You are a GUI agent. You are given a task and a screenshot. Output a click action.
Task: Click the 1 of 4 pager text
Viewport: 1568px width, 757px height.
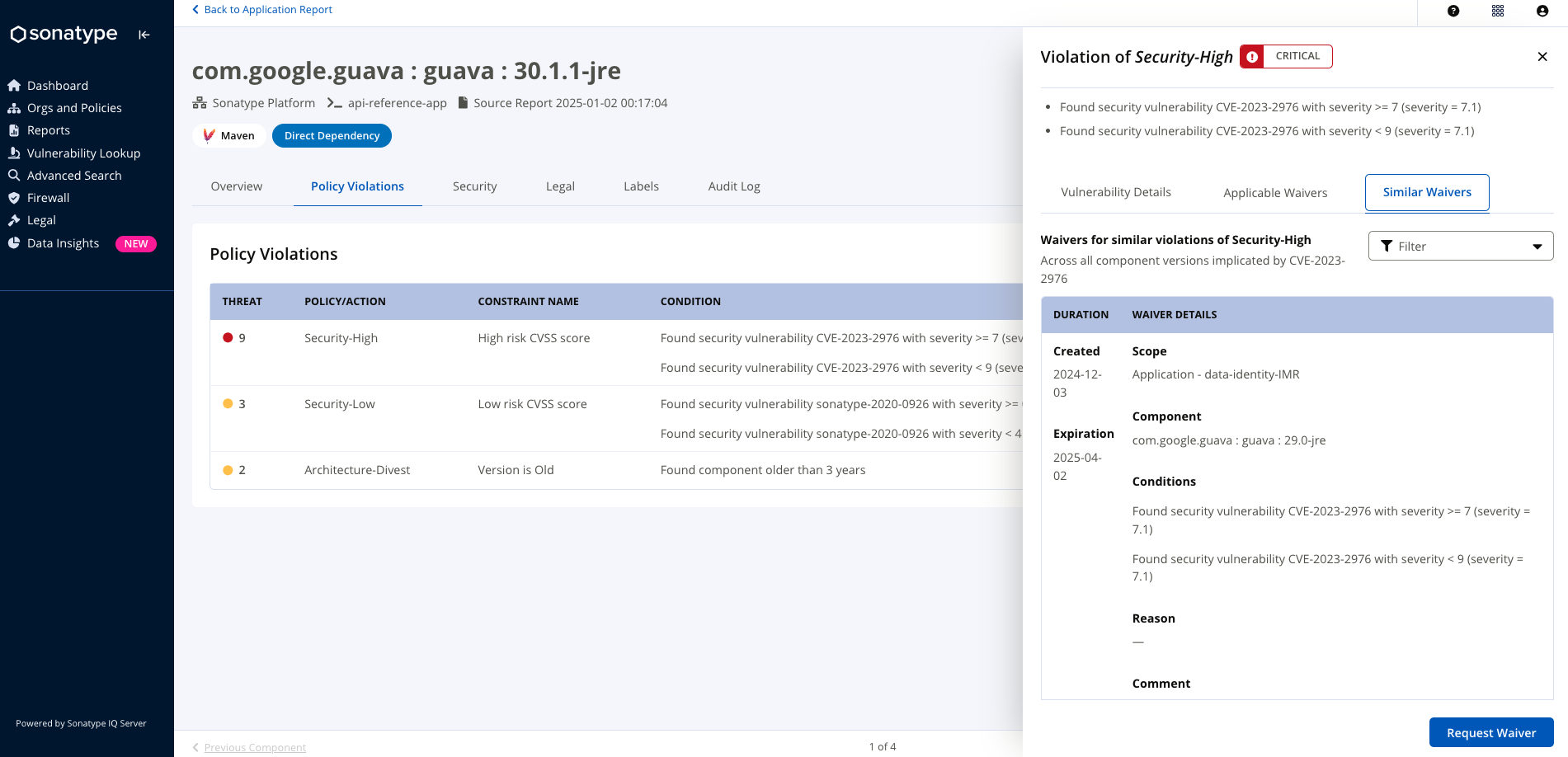pos(882,747)
